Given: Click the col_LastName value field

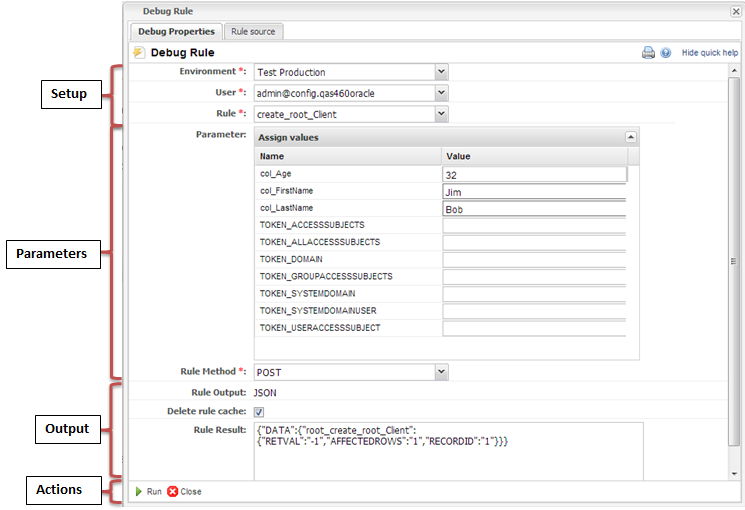Looking at the screenshot, I should (x=535, y=209).
